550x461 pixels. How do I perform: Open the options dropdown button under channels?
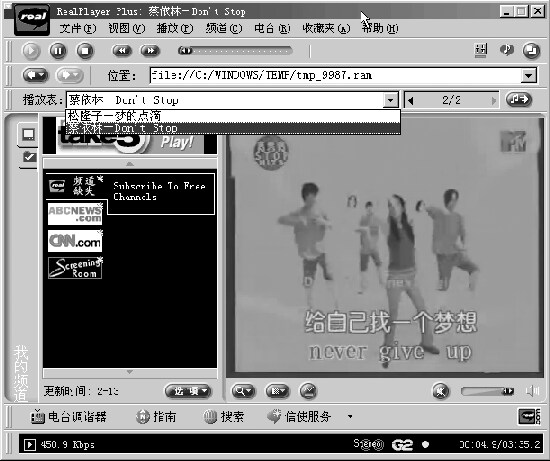[188, 391]
